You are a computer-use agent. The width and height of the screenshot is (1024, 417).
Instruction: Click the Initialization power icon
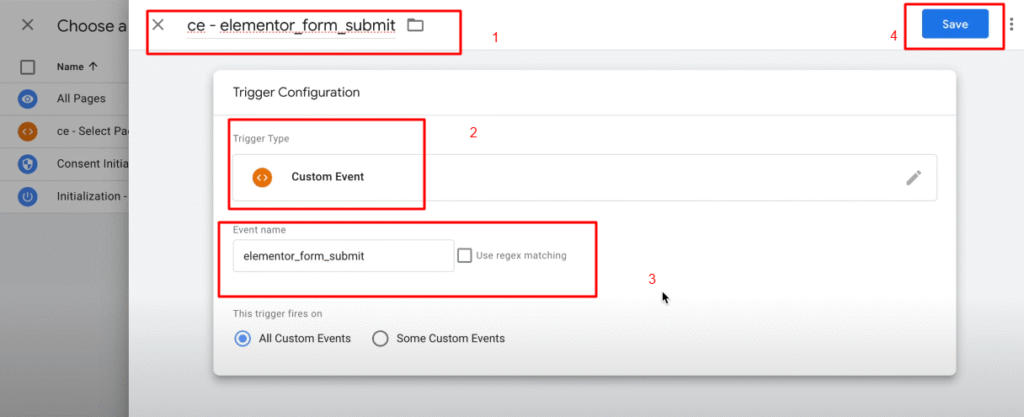click(x=28, y=196)
